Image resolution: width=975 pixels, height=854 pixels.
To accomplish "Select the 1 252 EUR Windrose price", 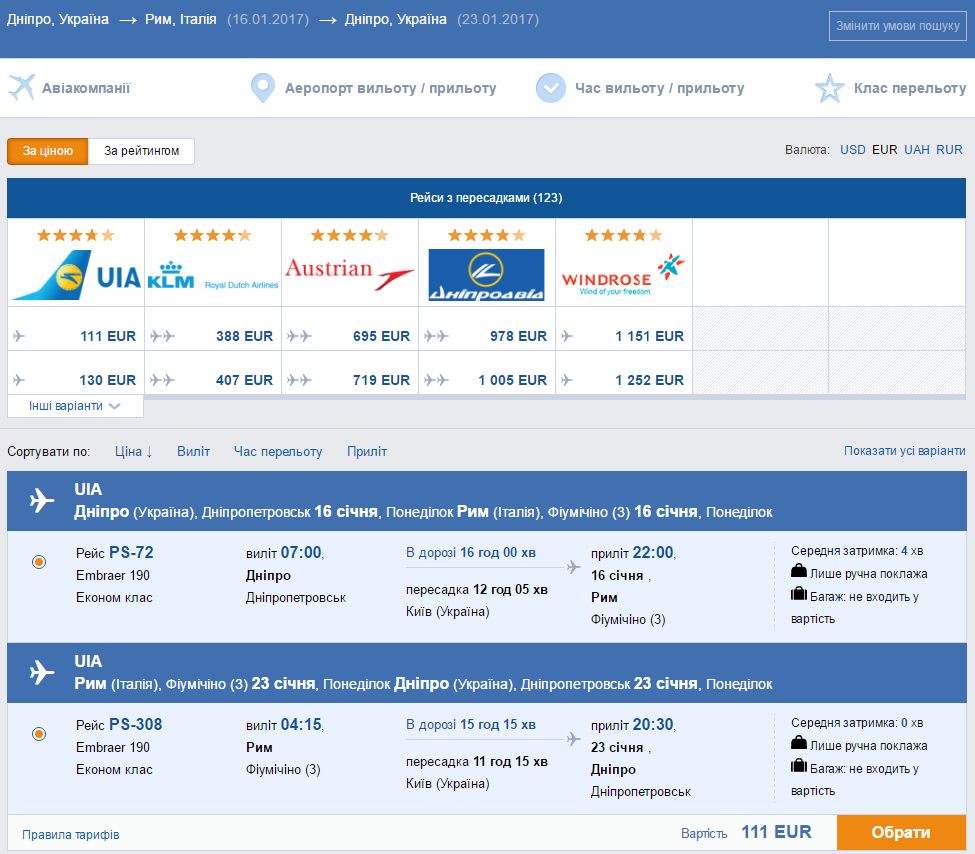I will 649,380.
